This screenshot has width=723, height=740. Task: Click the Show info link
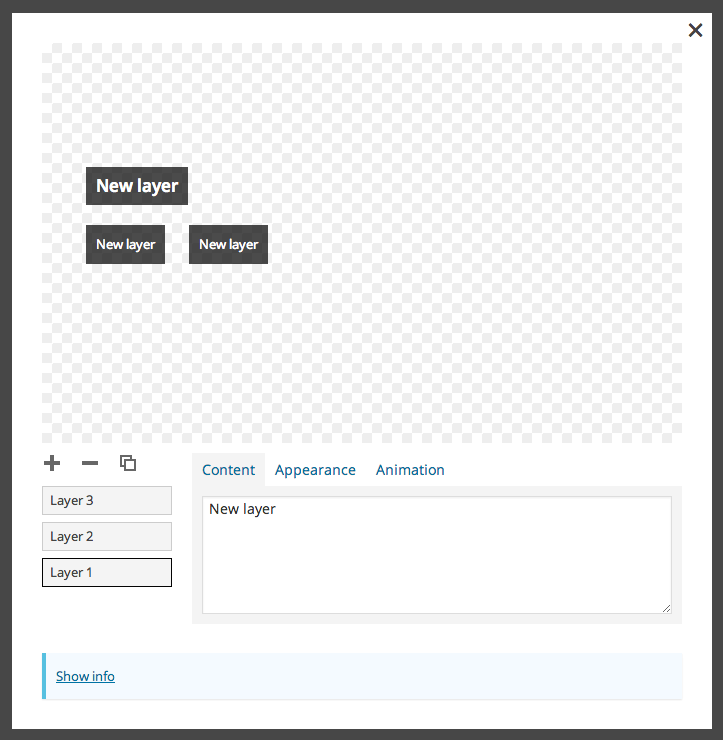85,676
